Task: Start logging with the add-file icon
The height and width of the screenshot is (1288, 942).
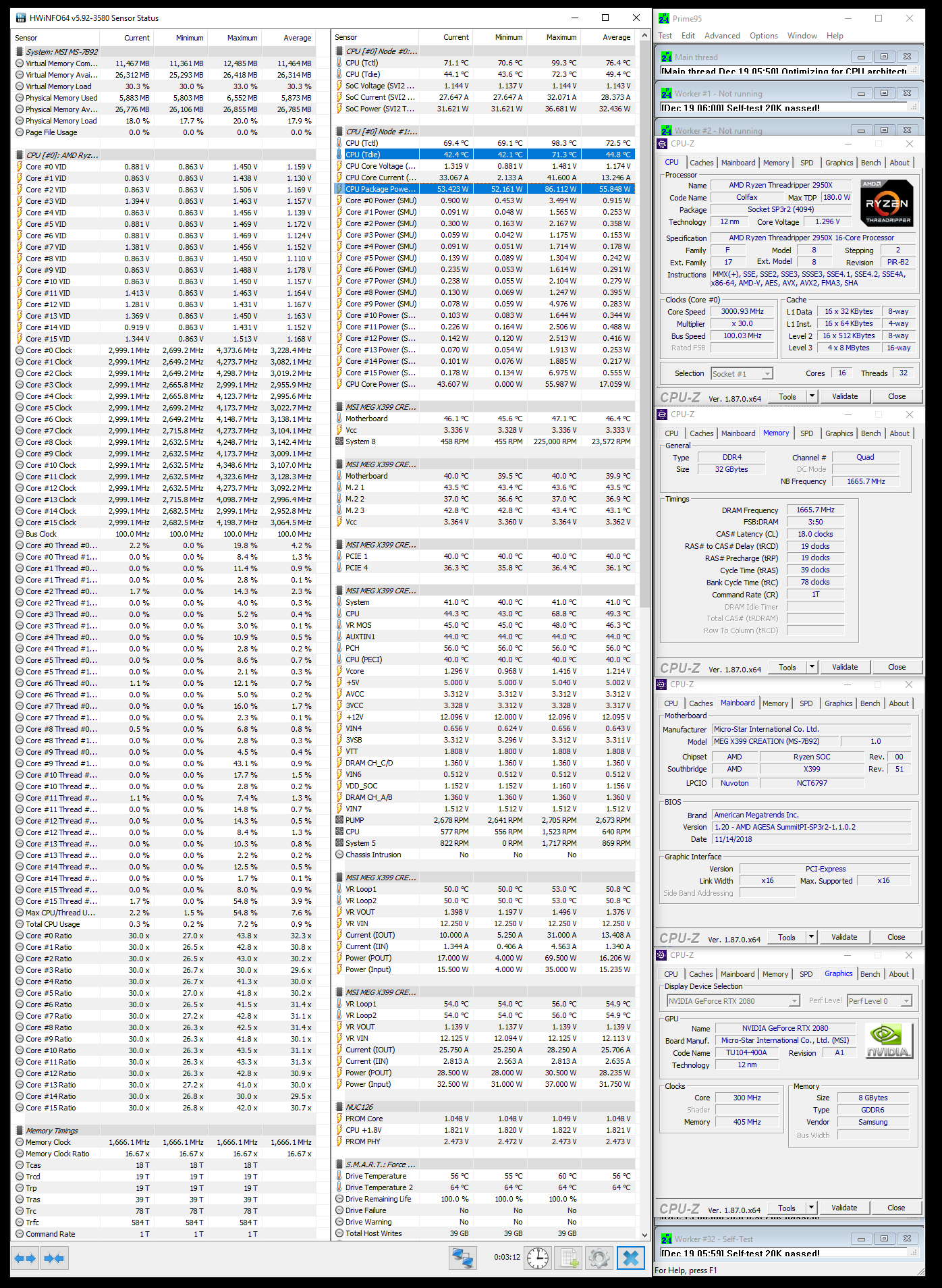Action: pyautogui.click(x=569, y=1258)
